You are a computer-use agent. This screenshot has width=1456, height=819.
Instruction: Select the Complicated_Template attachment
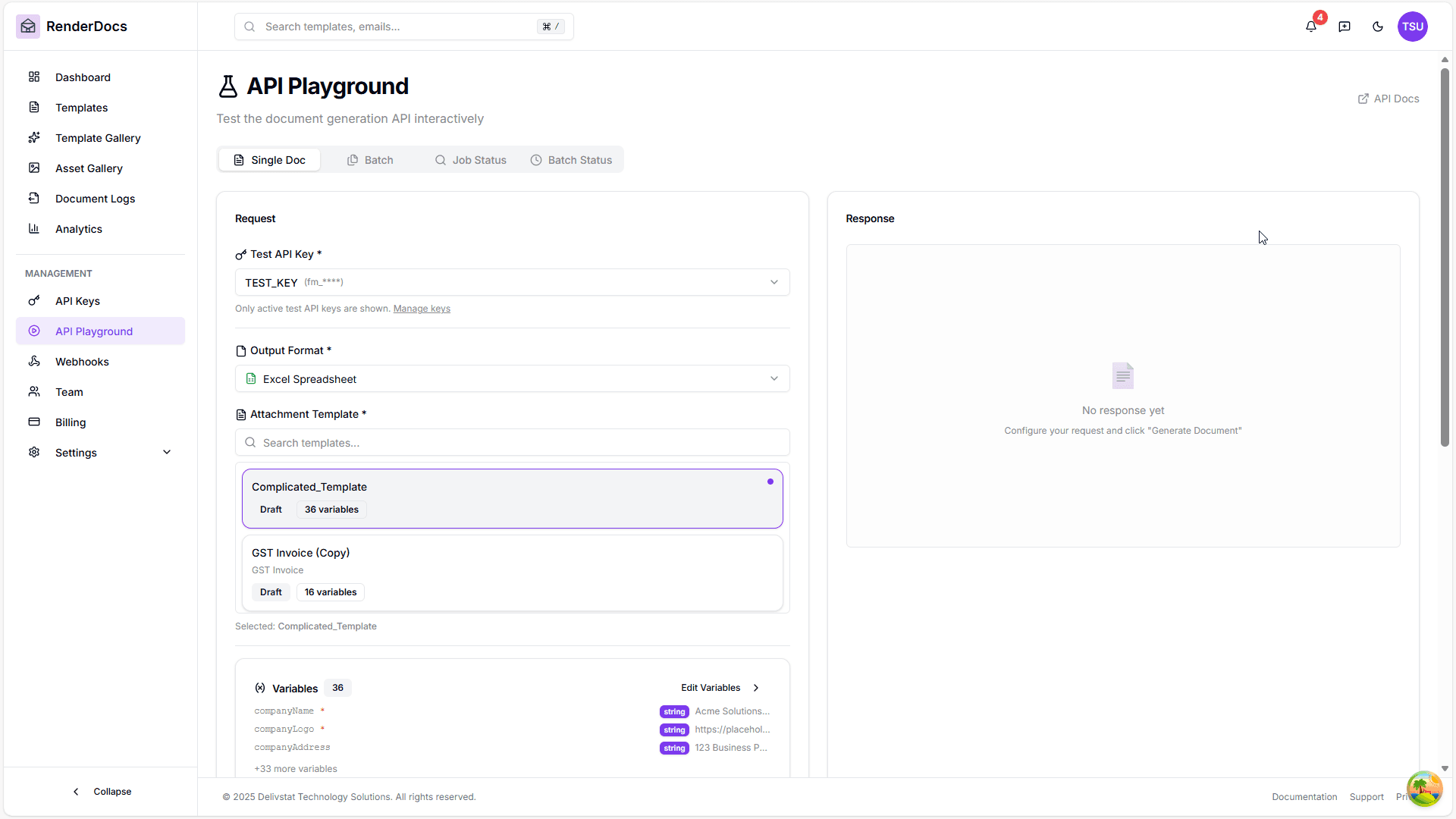click(512, 497)
